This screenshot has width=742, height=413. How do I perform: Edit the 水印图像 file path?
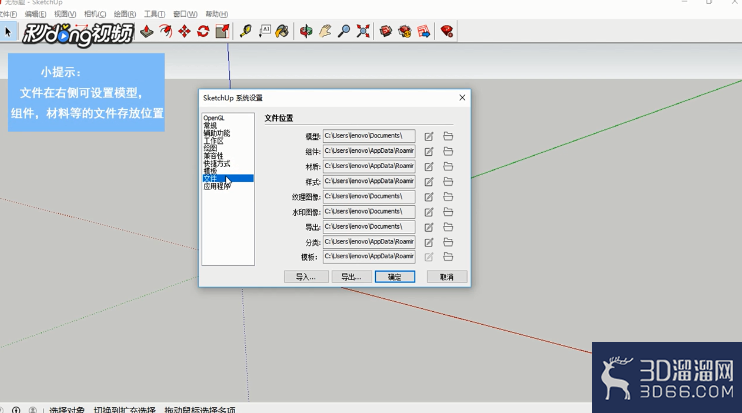pos(429,212)
